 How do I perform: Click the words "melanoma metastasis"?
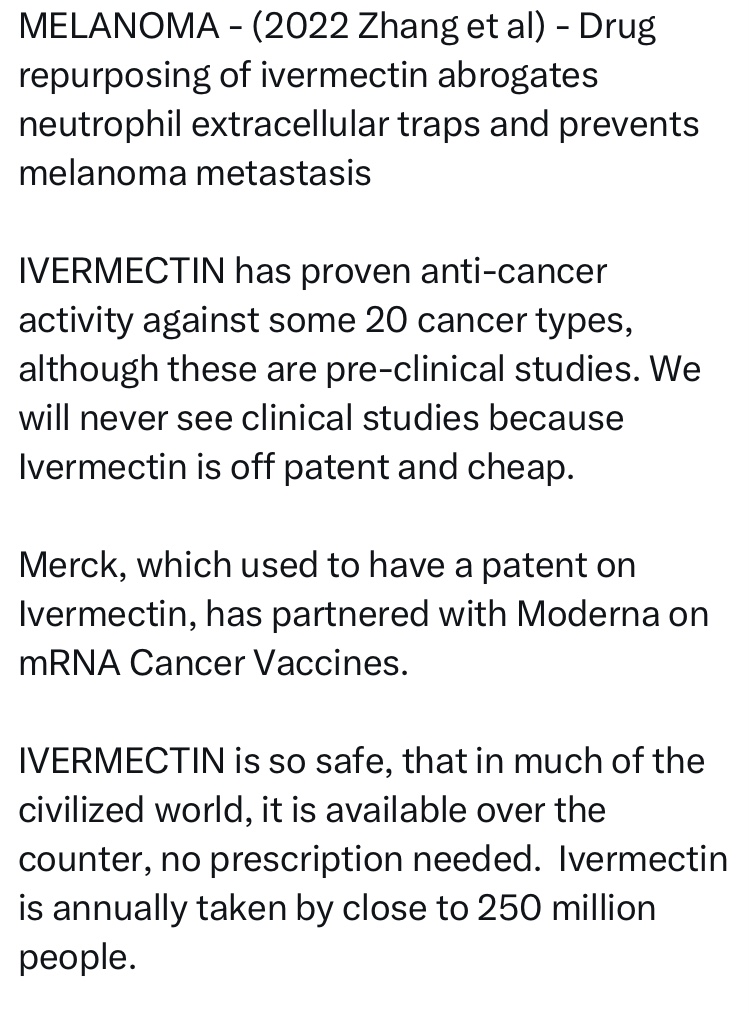click(195, 173)
